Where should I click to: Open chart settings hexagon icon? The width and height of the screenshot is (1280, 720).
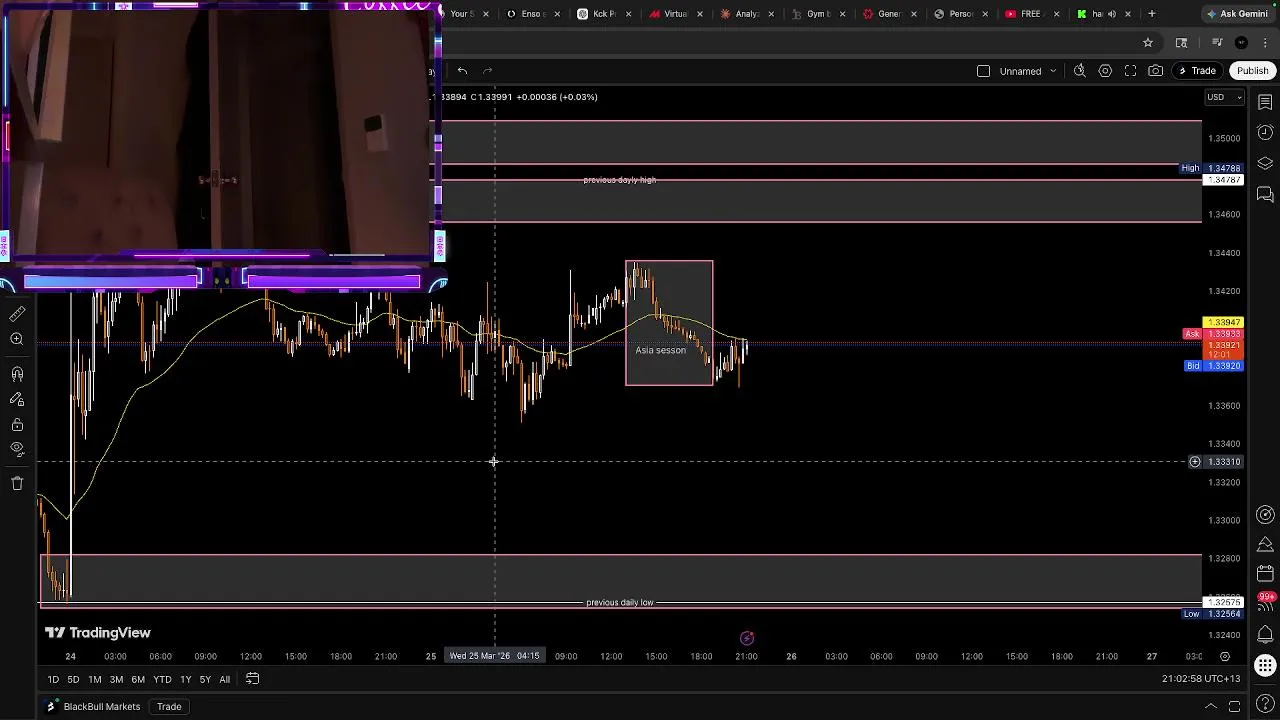click(1105, 71)
